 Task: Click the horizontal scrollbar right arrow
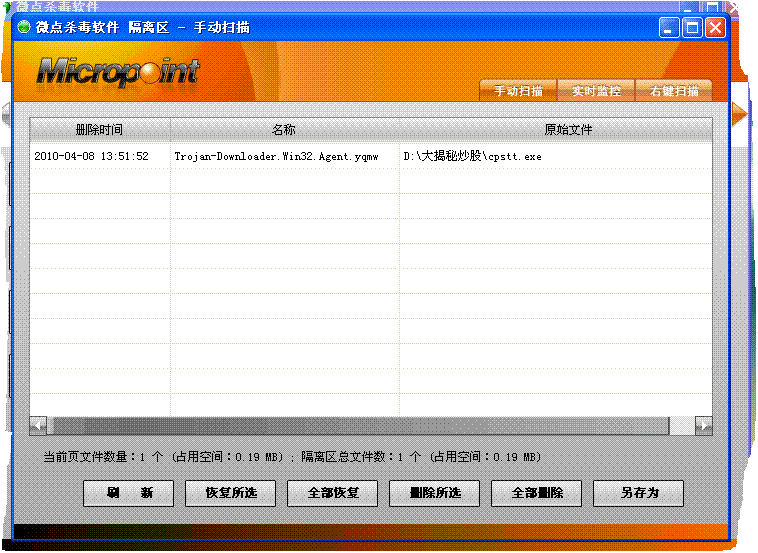[x=703, y=425]
